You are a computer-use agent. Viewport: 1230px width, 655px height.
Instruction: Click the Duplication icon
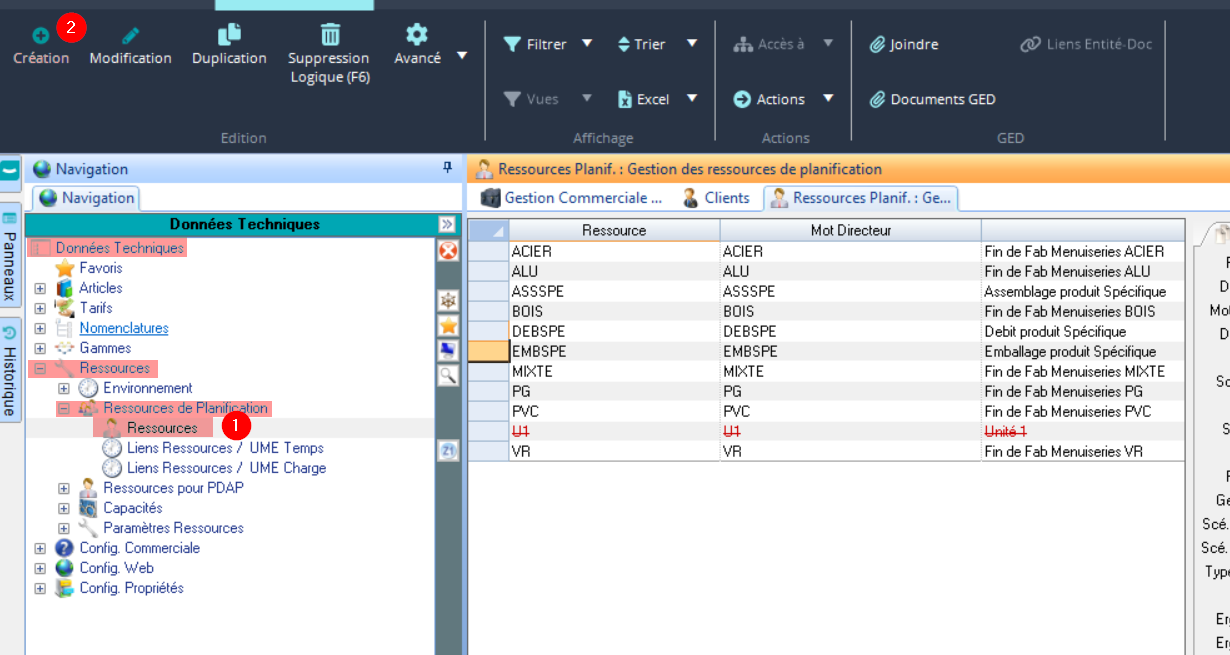pyautogui.click(x=229, y=34)
